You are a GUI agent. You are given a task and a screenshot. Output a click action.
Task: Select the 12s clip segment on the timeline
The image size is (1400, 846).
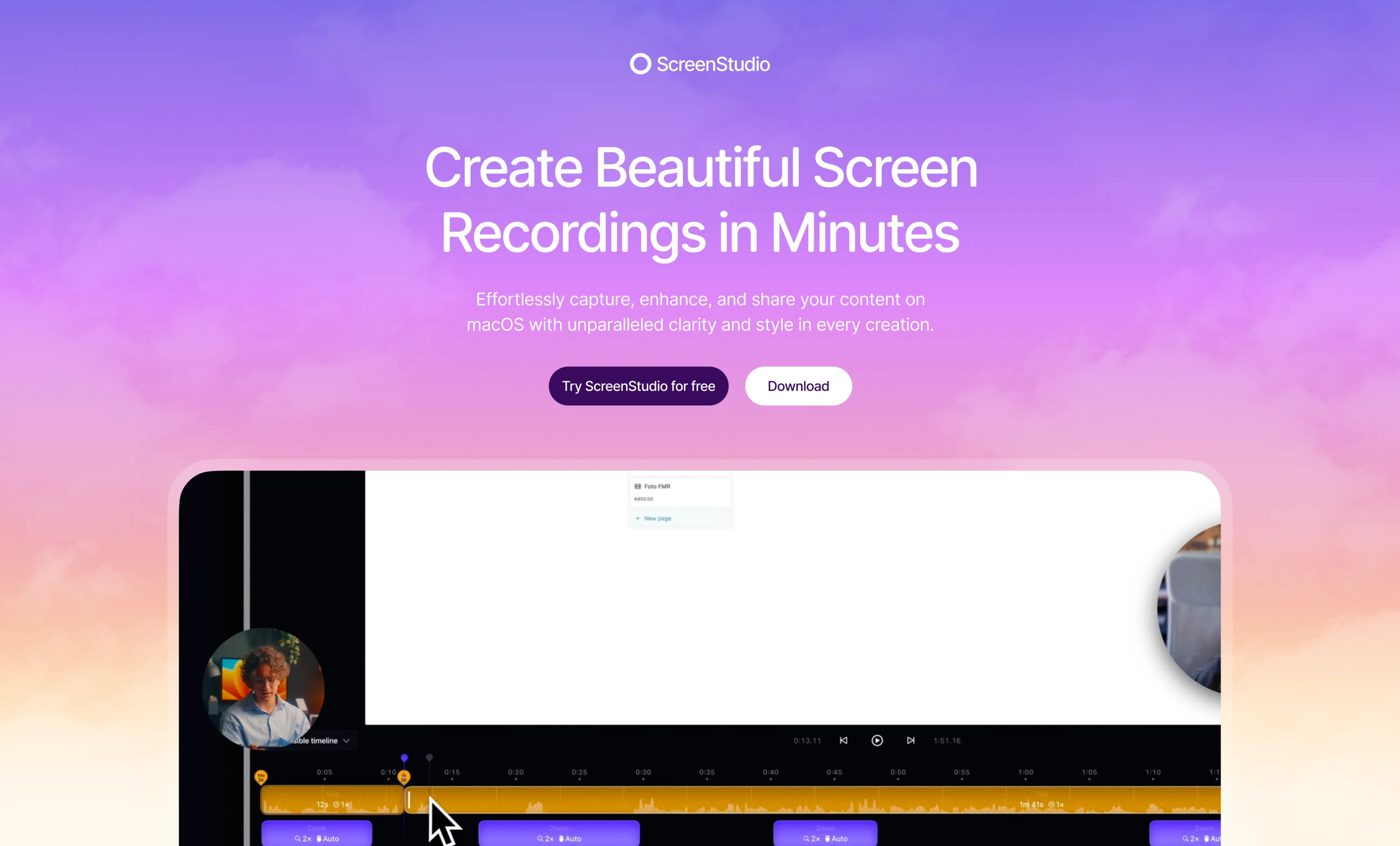332,800
